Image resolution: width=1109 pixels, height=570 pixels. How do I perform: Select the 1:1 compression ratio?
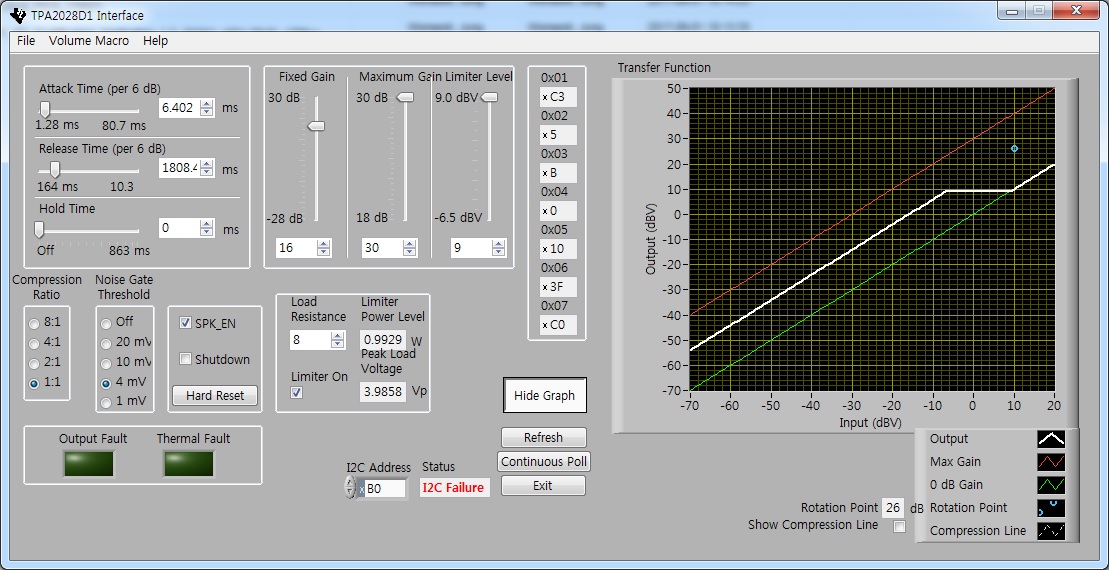(34, 383)
